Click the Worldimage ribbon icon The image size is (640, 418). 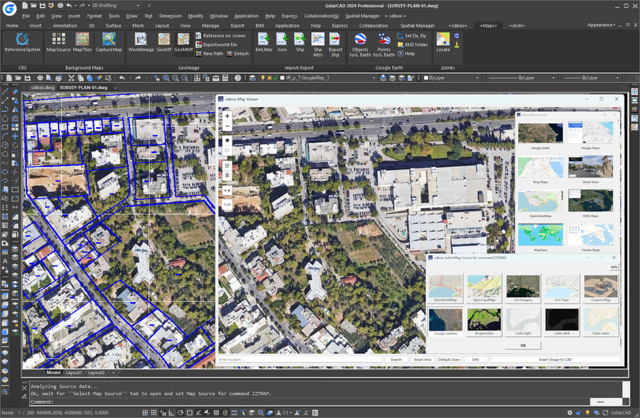[x=141, y=42]
